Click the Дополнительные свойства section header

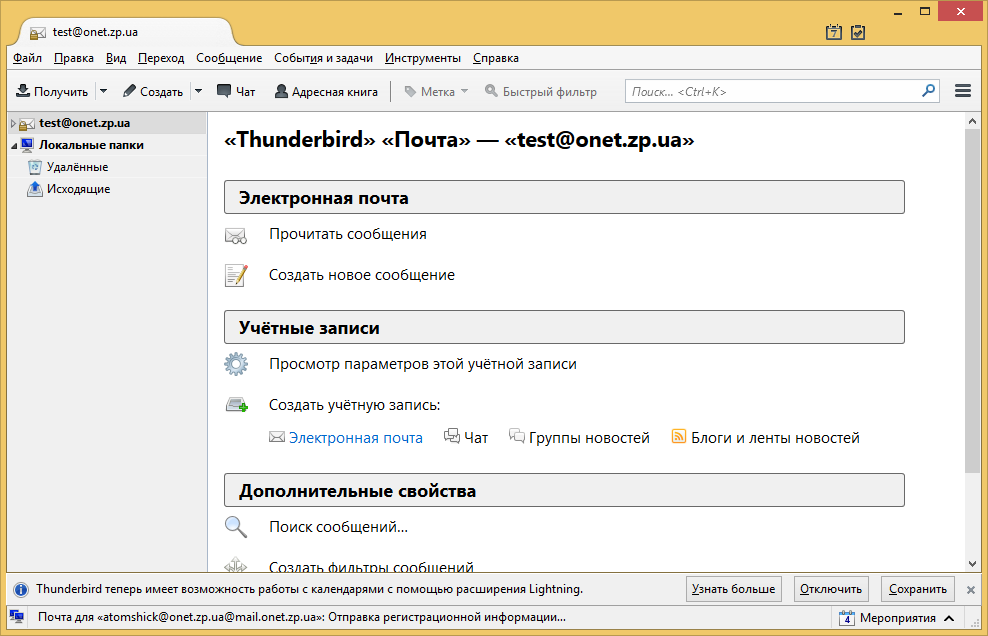[x=564, y=490]
